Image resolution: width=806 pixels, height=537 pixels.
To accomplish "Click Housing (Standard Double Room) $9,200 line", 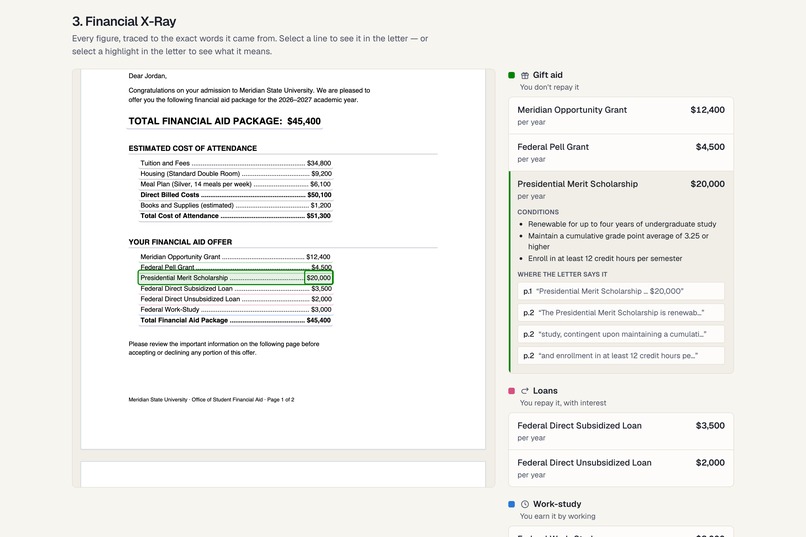I will 236,174.
